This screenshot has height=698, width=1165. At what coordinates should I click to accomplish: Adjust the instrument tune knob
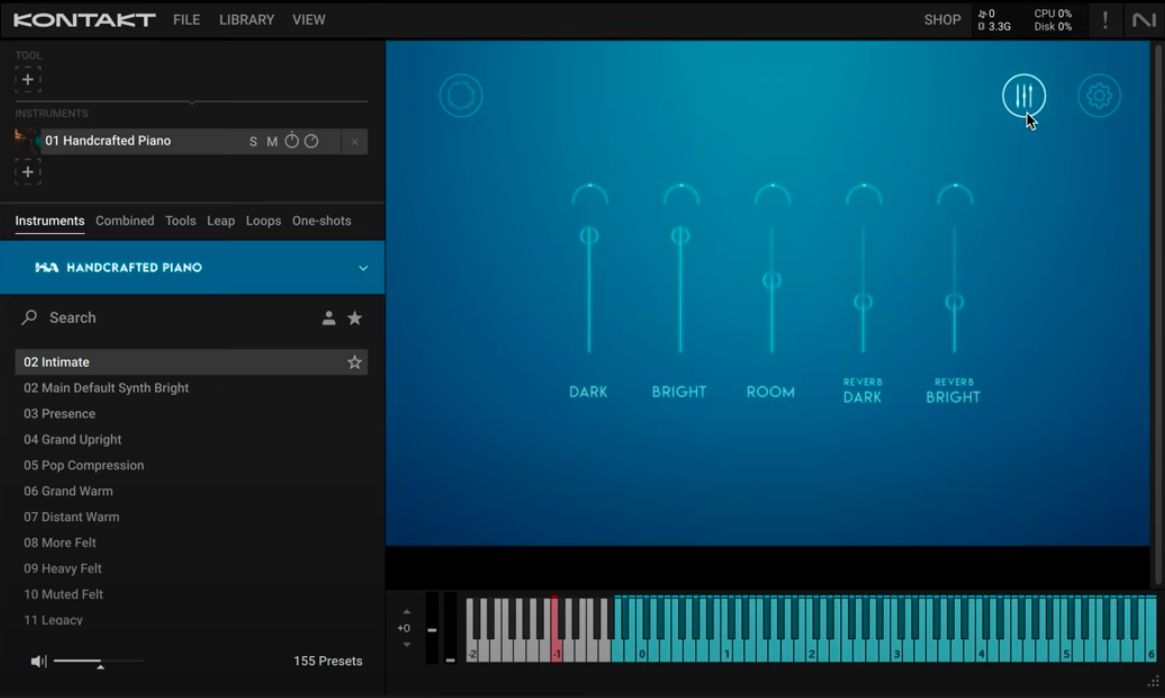coord(292,140)
